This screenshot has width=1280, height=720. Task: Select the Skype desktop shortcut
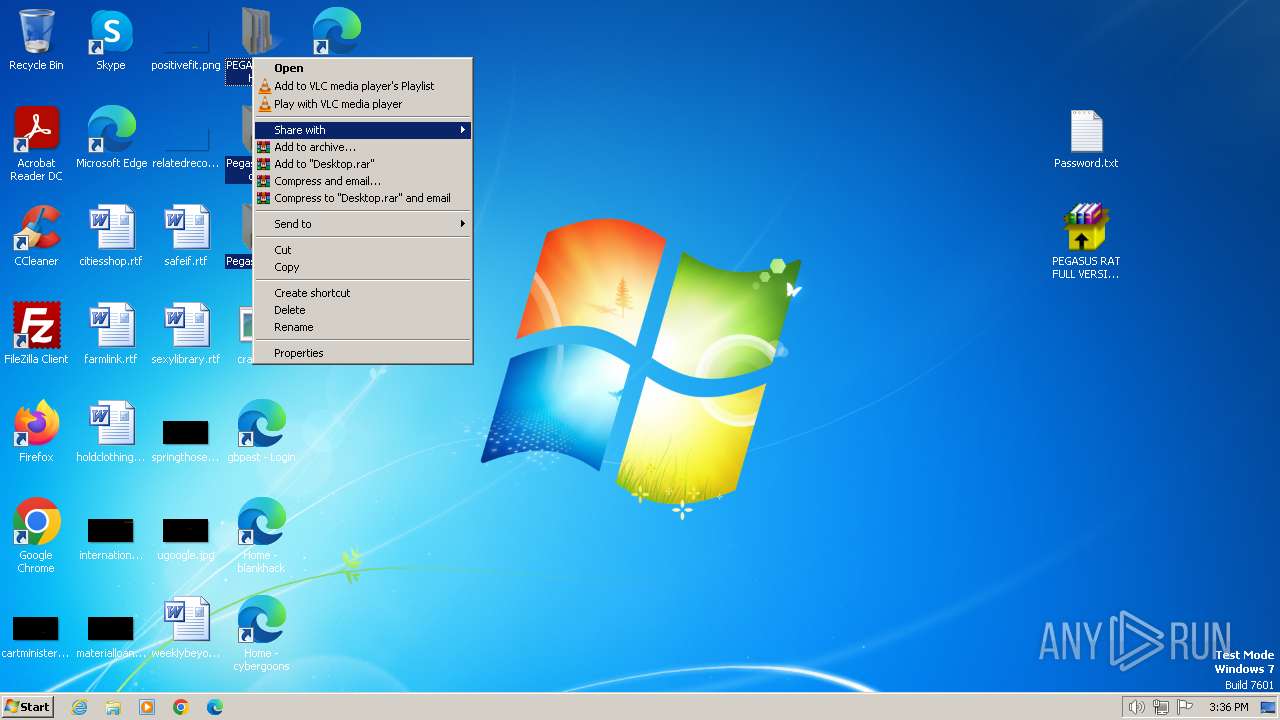point(111,40)
